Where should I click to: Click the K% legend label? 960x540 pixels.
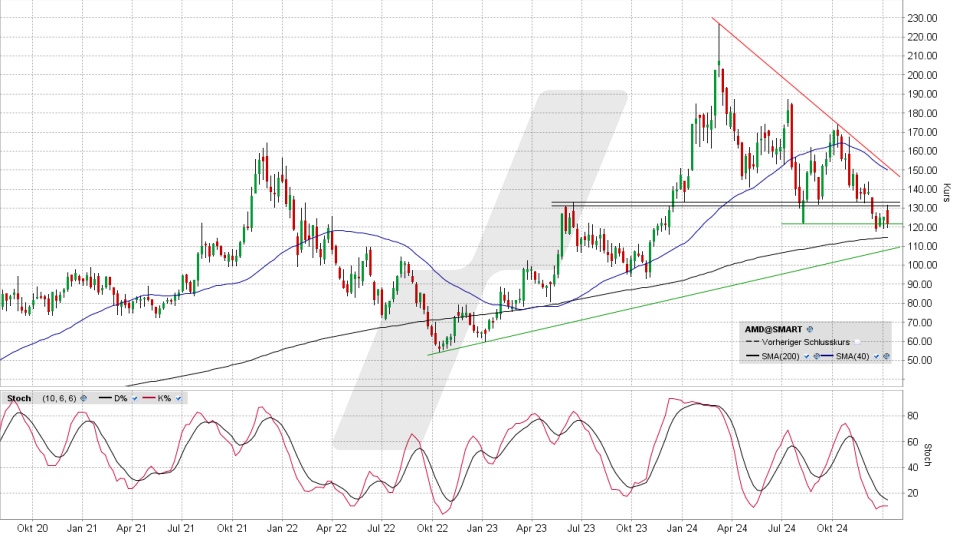coord(164,398)
